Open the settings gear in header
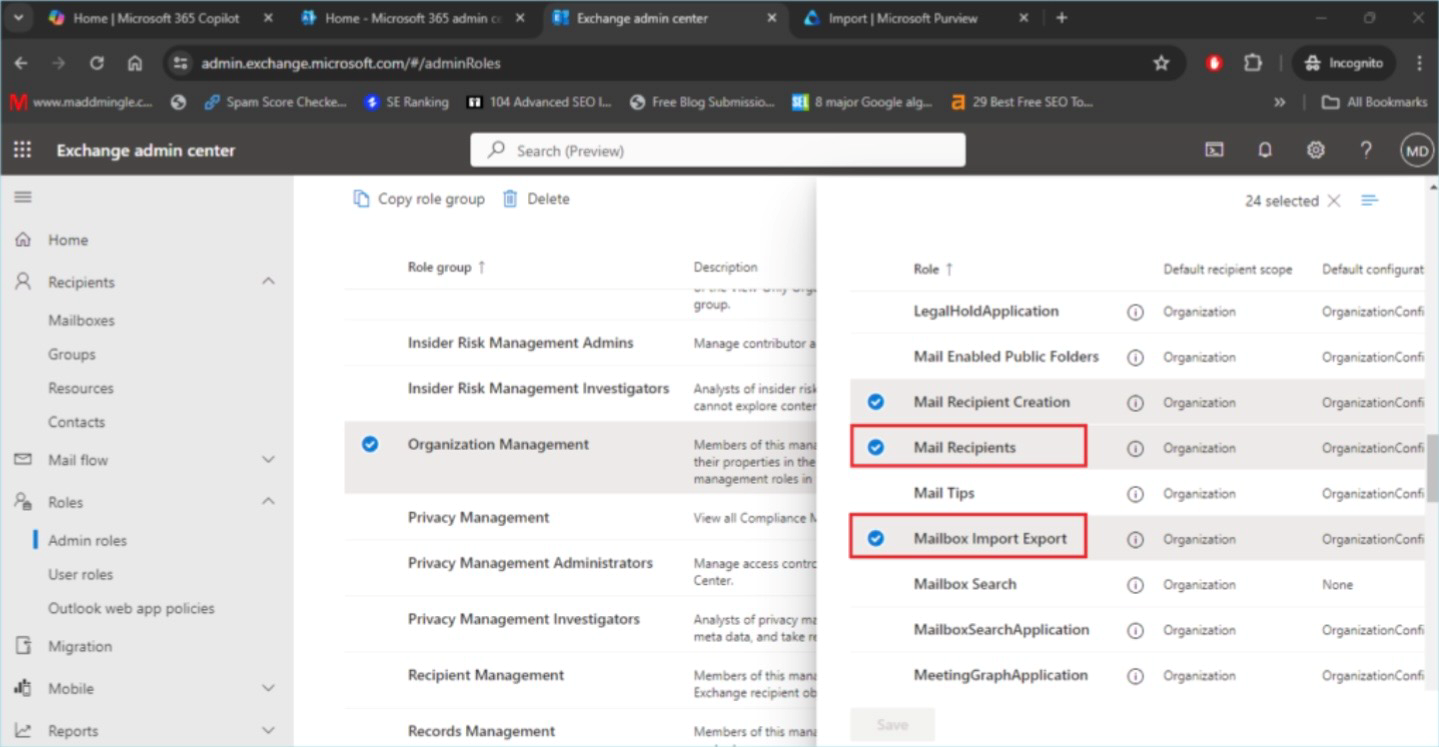1439x747 pixels. (x=1316, y=150)
